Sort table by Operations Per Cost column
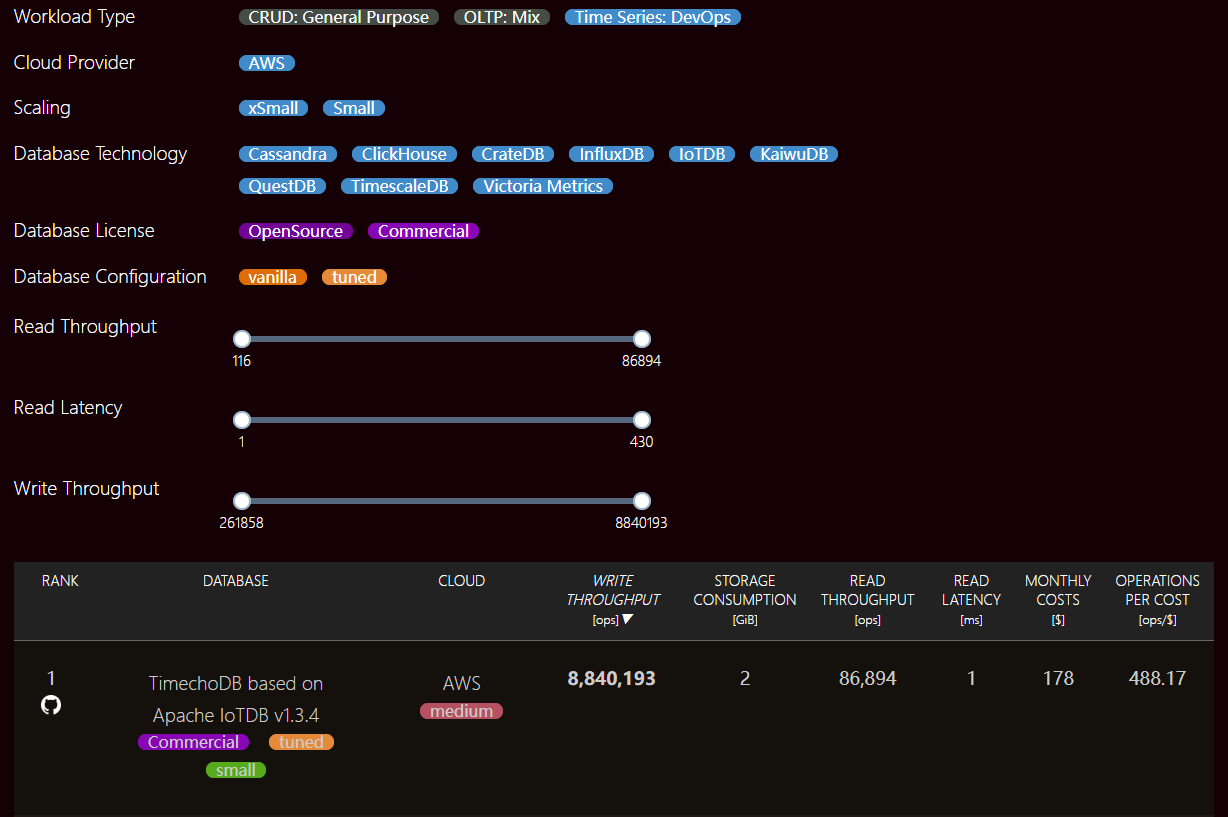The image size is (1228, 817). pos(1157,590)
